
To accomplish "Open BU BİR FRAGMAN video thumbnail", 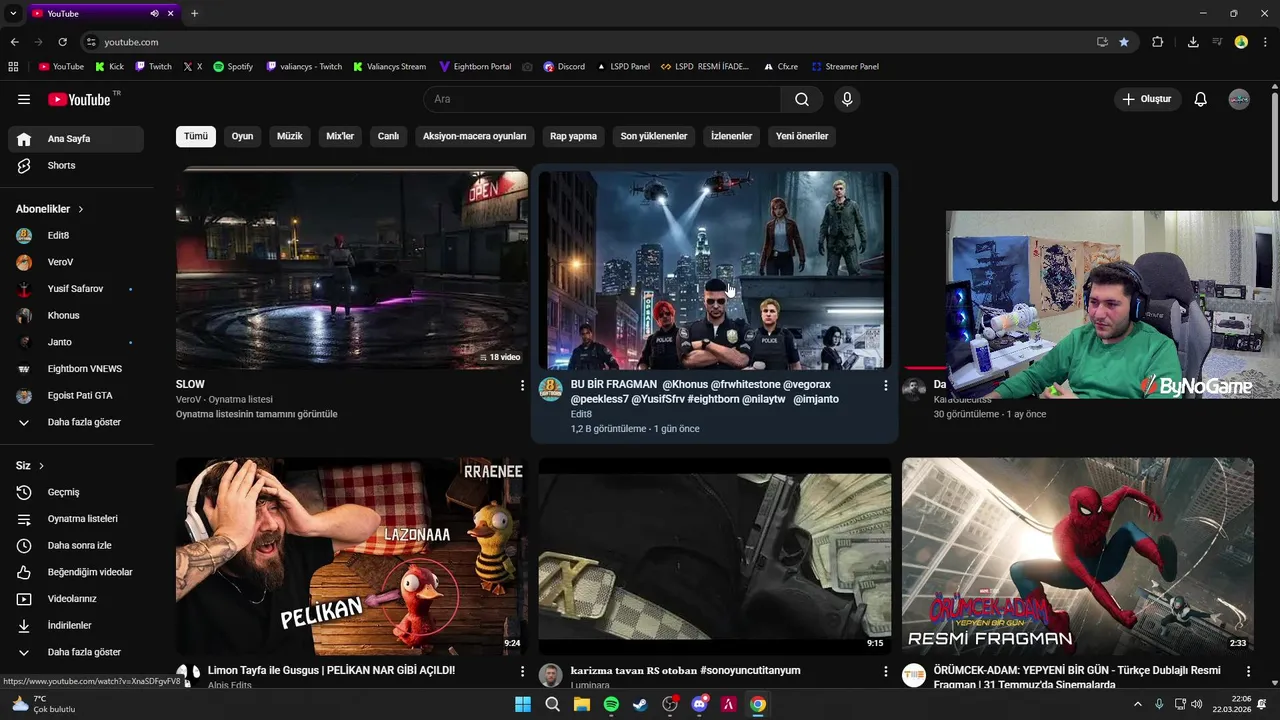I will 714,270.
